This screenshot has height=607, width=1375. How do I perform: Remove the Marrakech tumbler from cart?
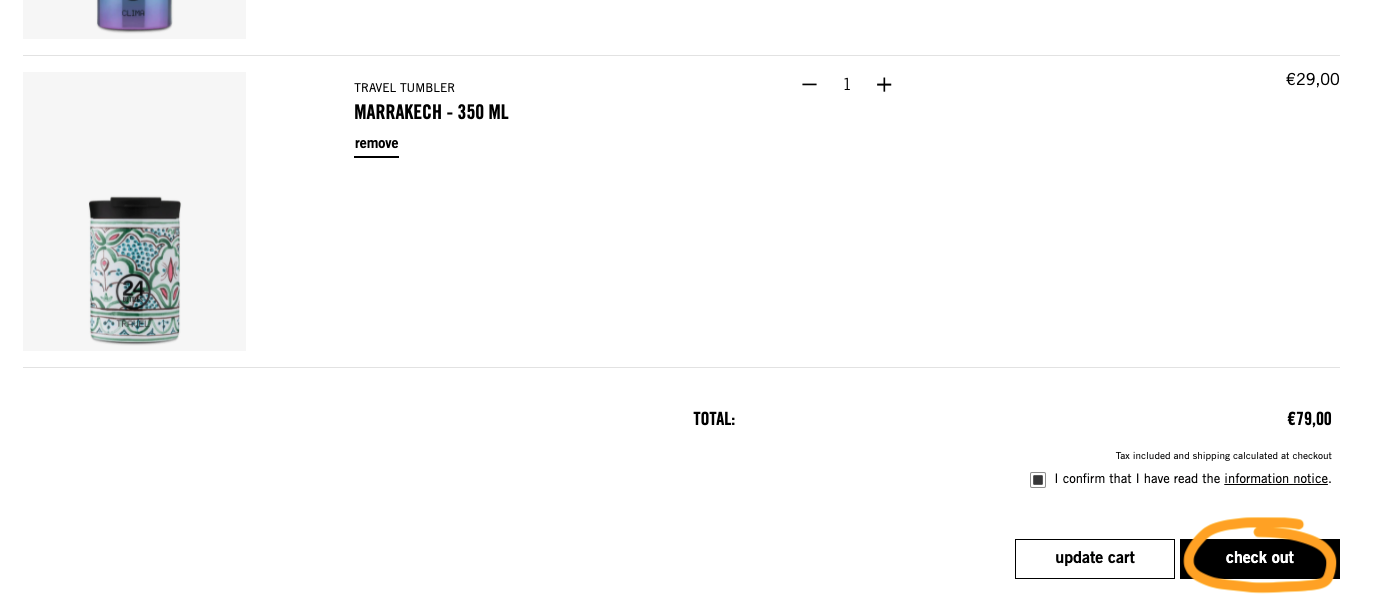(x=376, y=144)
